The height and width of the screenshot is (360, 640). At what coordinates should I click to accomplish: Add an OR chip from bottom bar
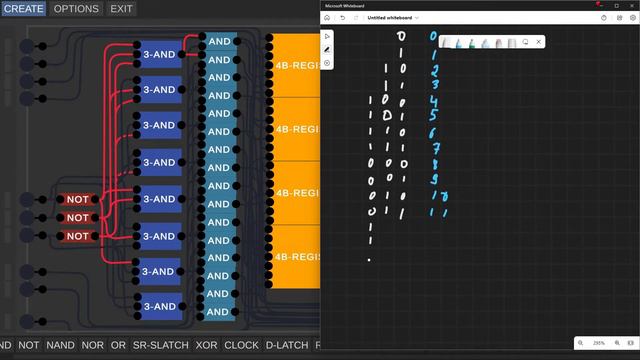tap(118, 345)
